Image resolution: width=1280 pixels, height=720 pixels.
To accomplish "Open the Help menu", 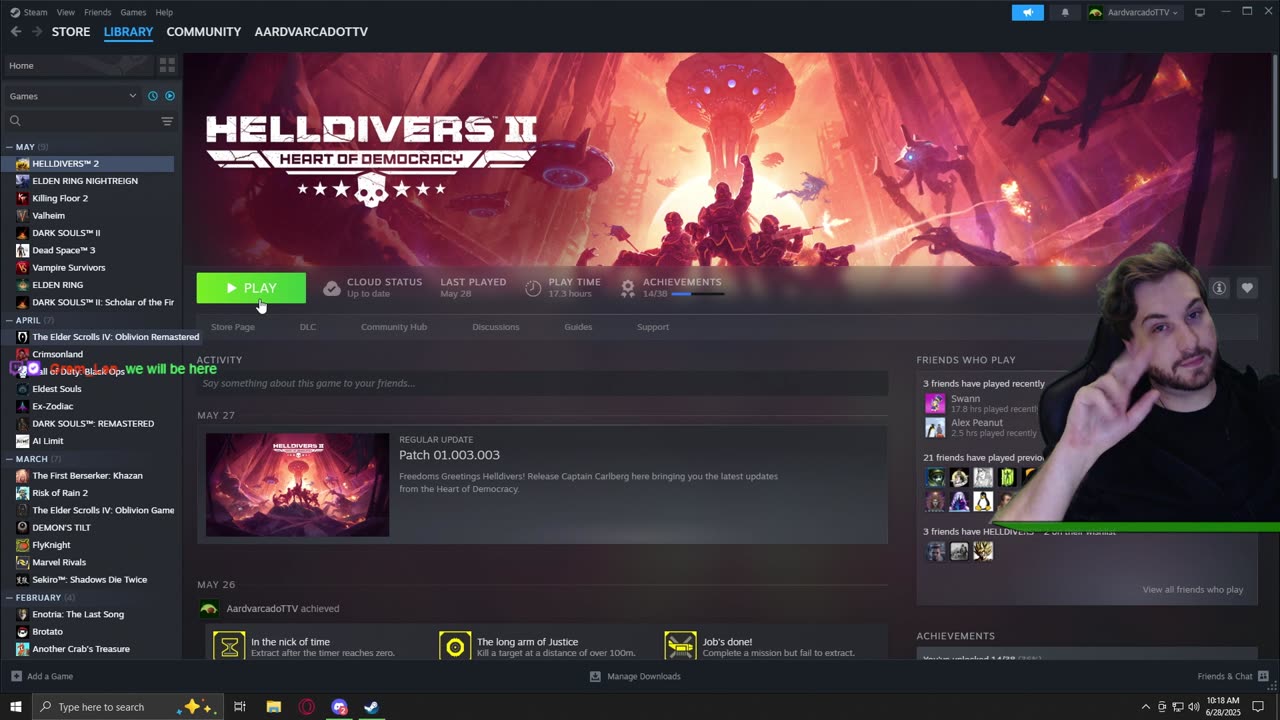I will [164, 12].
